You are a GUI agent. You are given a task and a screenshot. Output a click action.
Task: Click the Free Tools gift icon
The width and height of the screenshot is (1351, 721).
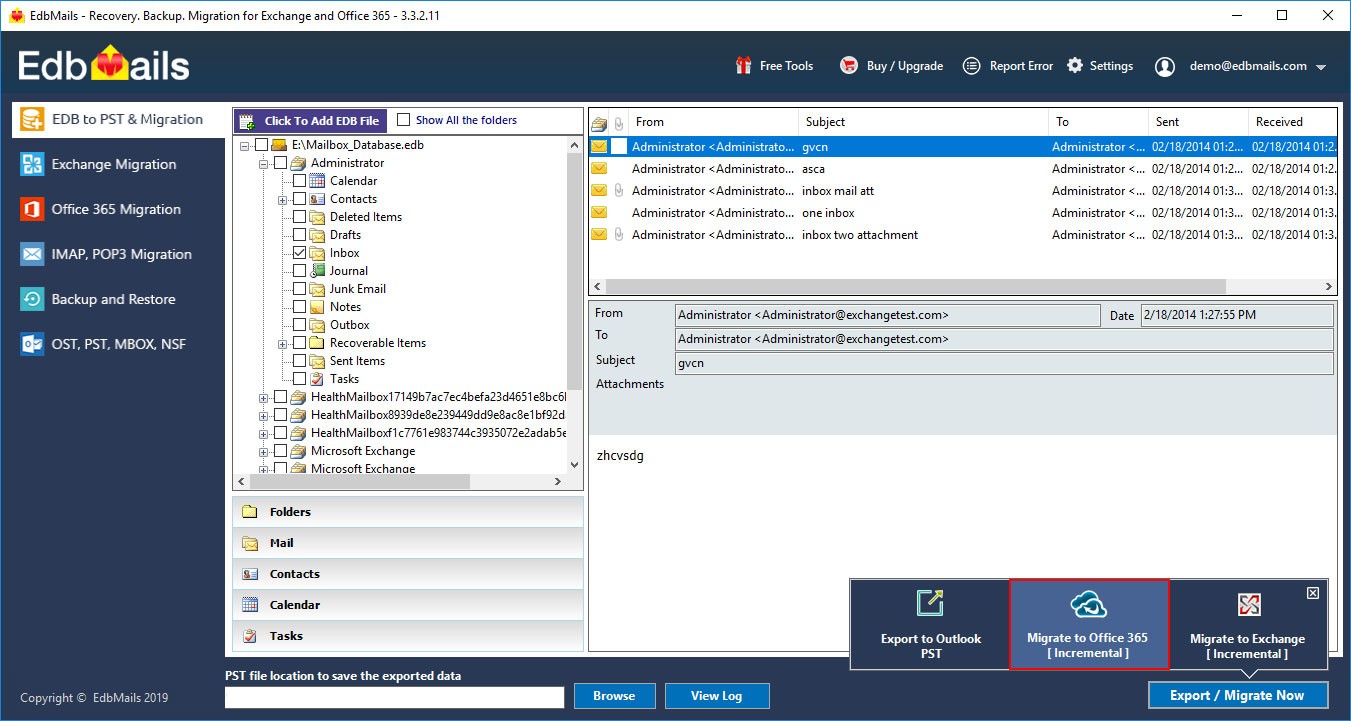point(742,66)
